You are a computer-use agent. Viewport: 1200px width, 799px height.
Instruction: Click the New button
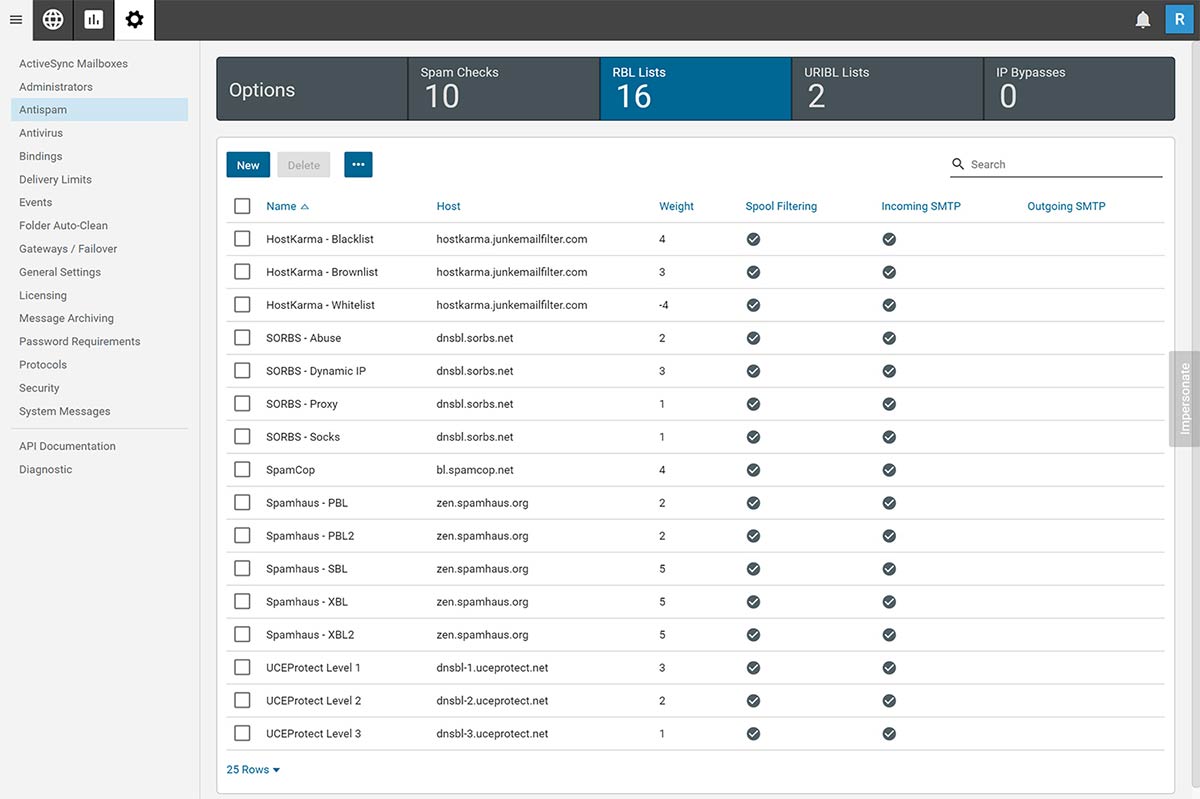click(x=248, y=165)
